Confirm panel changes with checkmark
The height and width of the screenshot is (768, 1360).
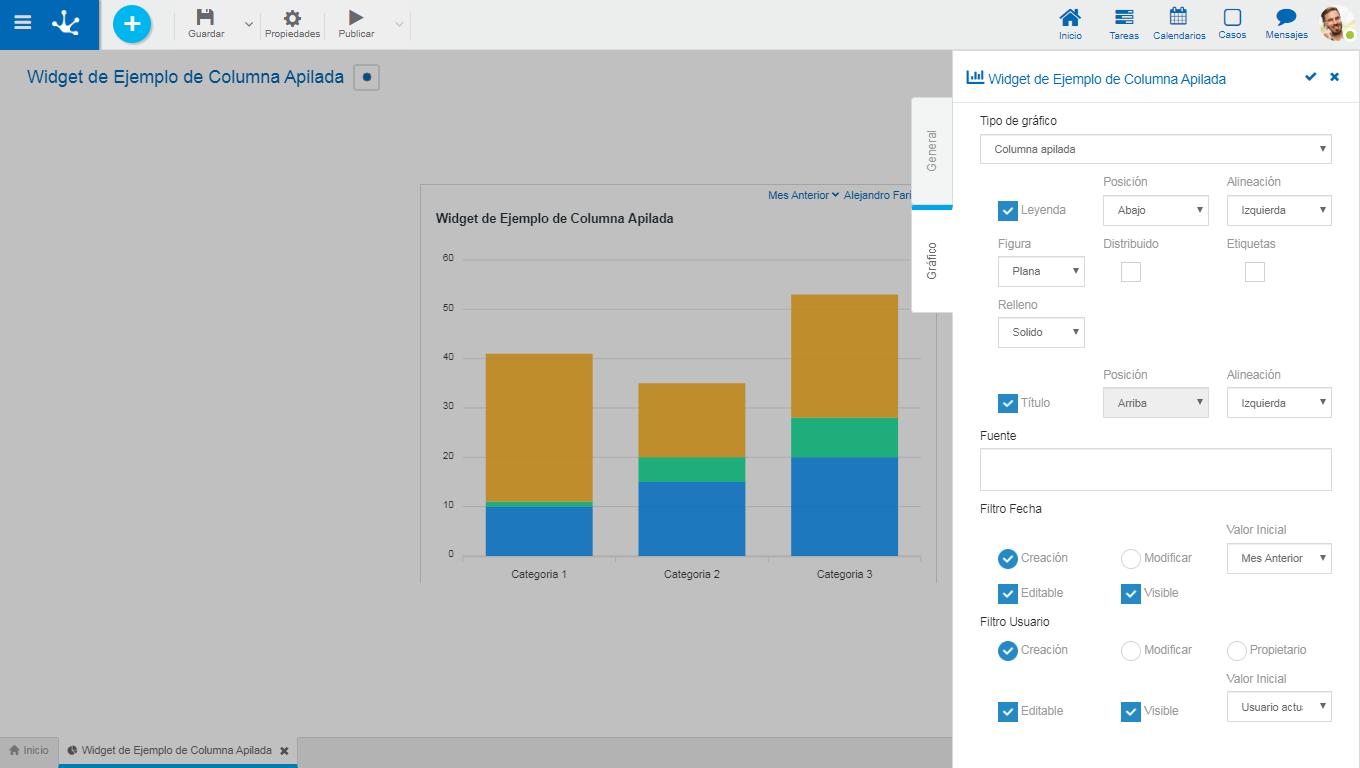tap(1311, 77)
